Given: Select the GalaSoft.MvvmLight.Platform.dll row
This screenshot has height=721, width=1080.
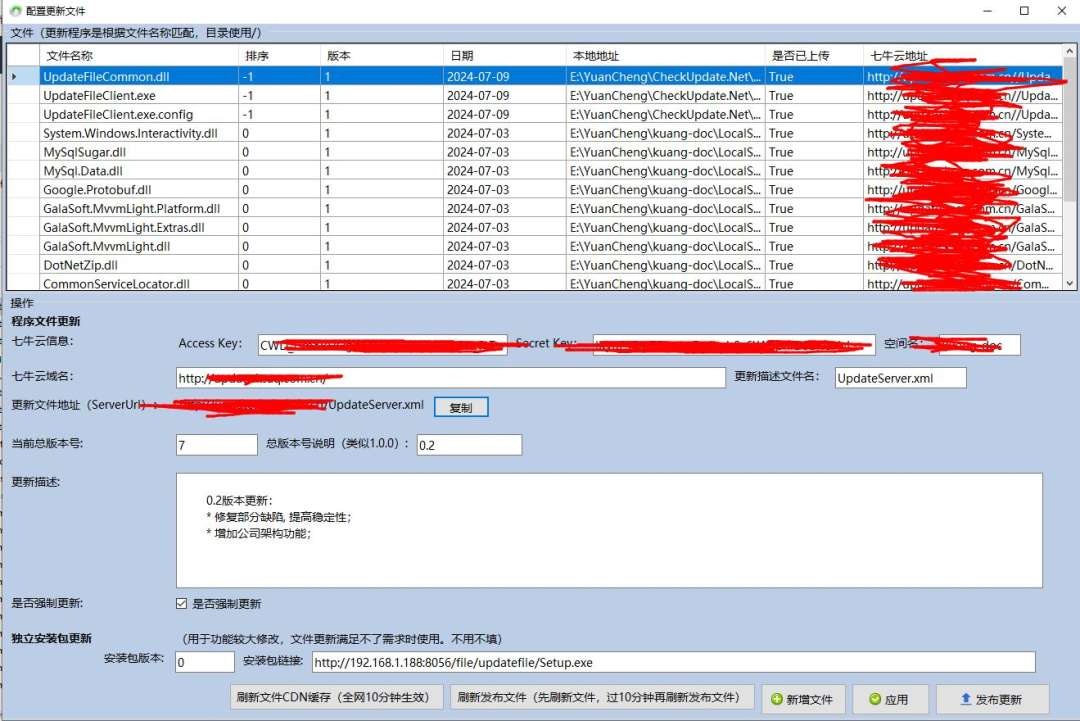Looking at the screenshot, I should 534,208.
